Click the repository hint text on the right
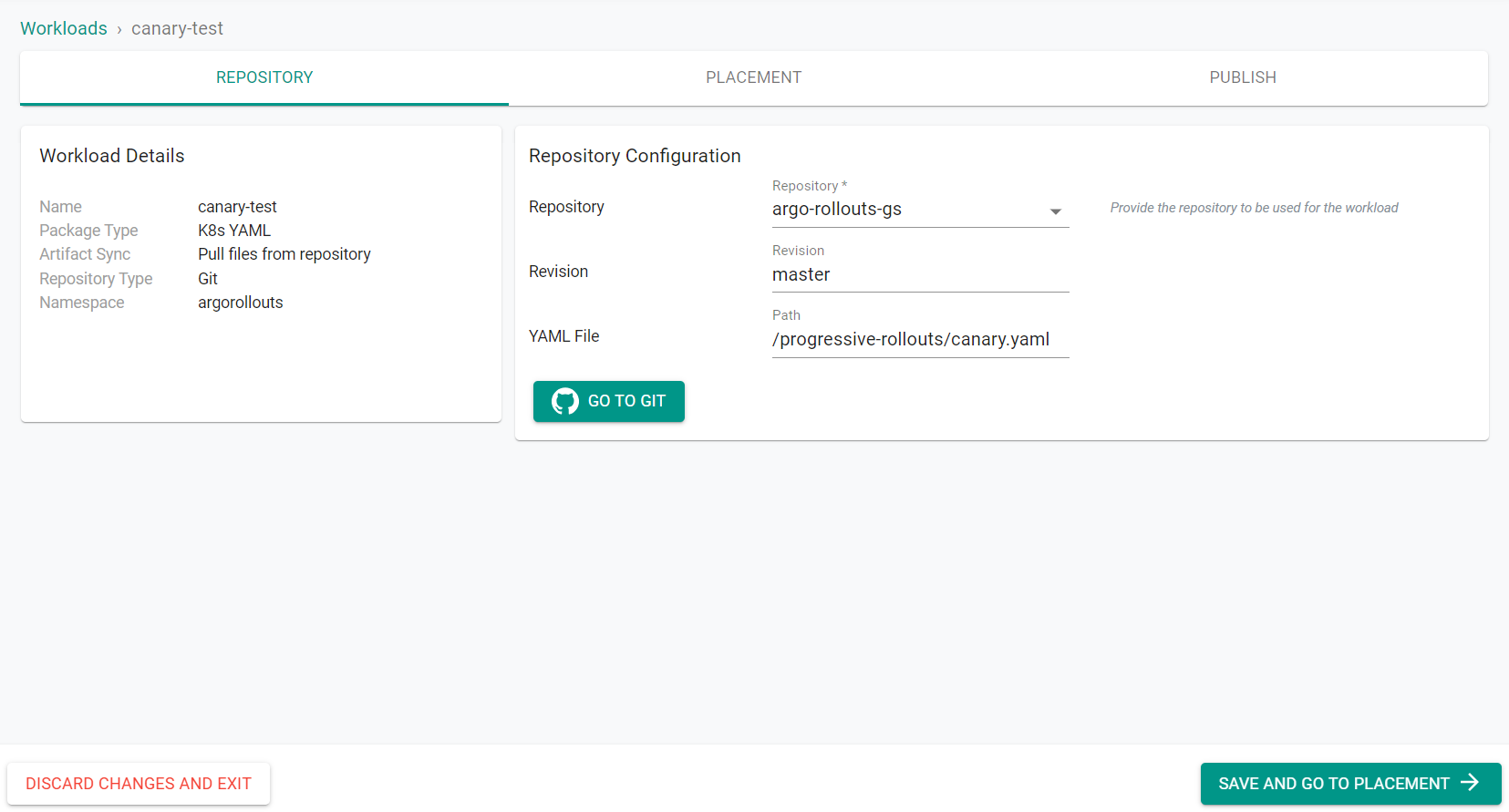1509x812 pixels. (1254, 208)
